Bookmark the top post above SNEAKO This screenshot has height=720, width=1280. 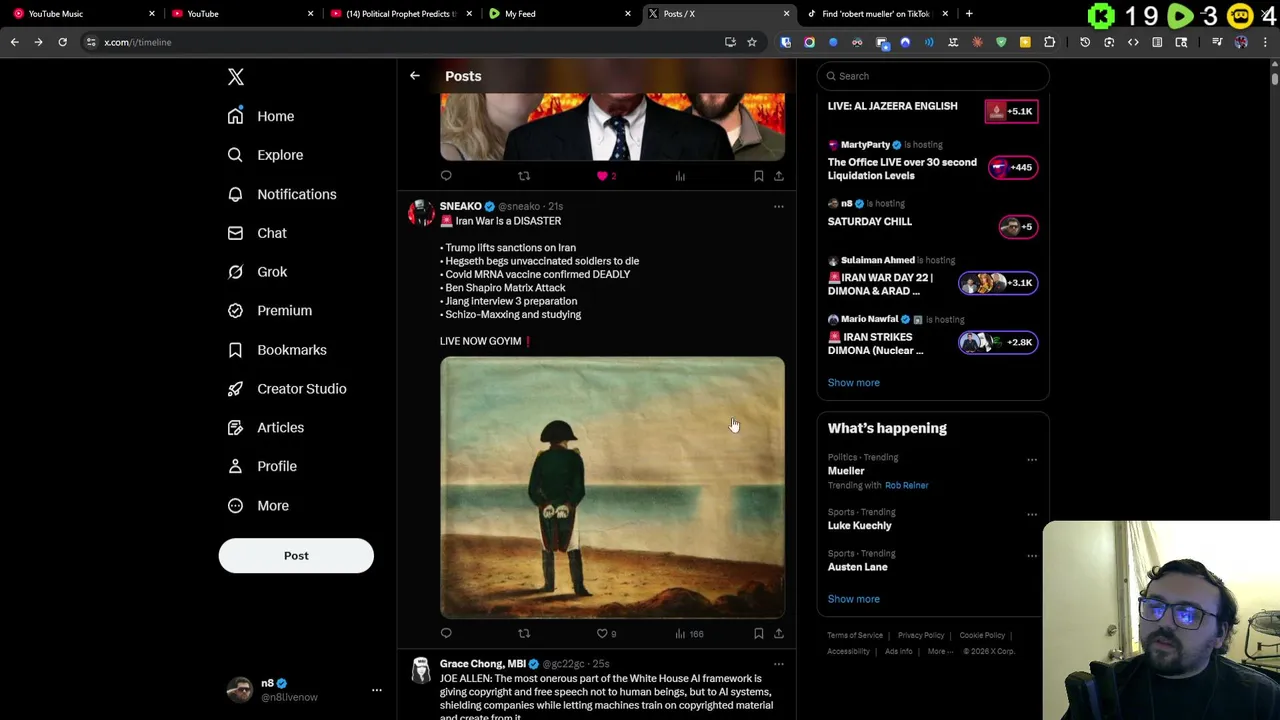pyautogui.click(x=758, y=176)
